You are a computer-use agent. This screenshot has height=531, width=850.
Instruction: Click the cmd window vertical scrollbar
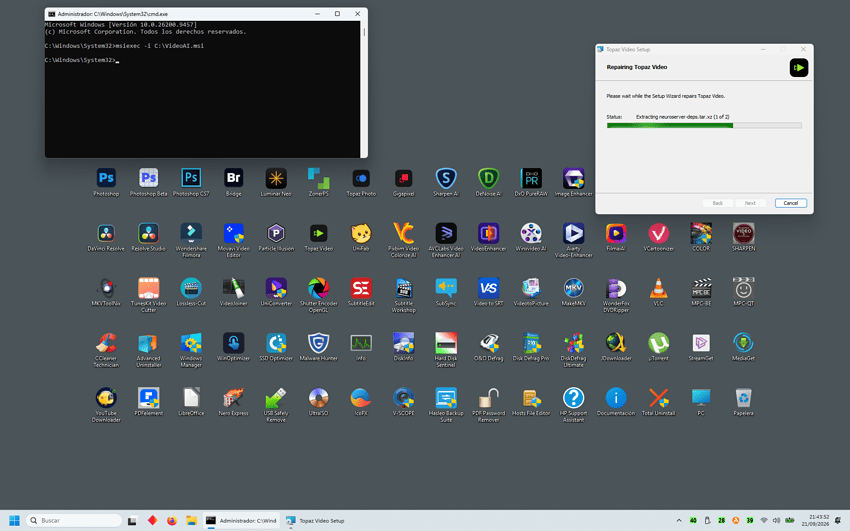(x=364, y=89)
